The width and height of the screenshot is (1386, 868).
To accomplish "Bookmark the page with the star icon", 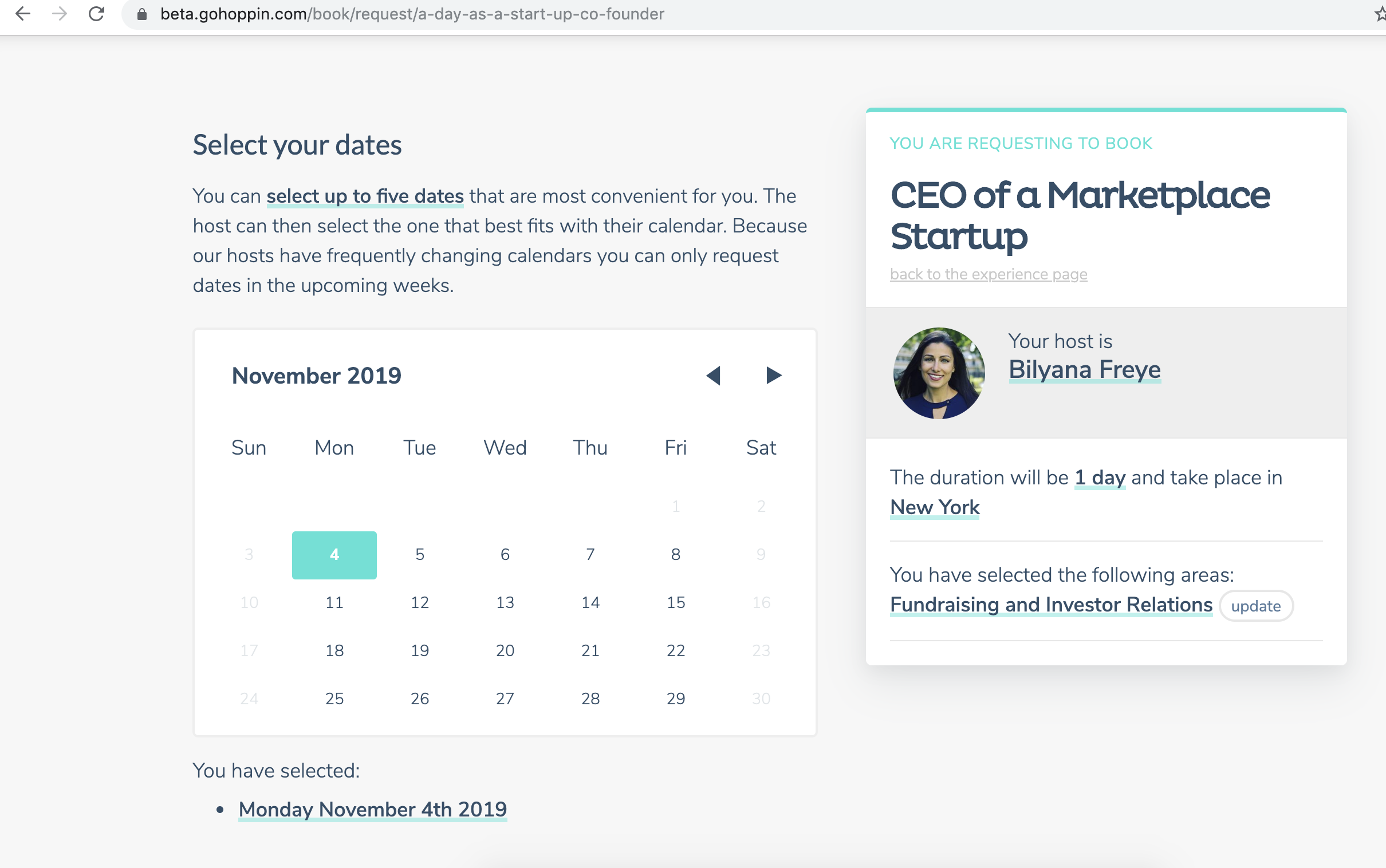I will [1380, 14].
